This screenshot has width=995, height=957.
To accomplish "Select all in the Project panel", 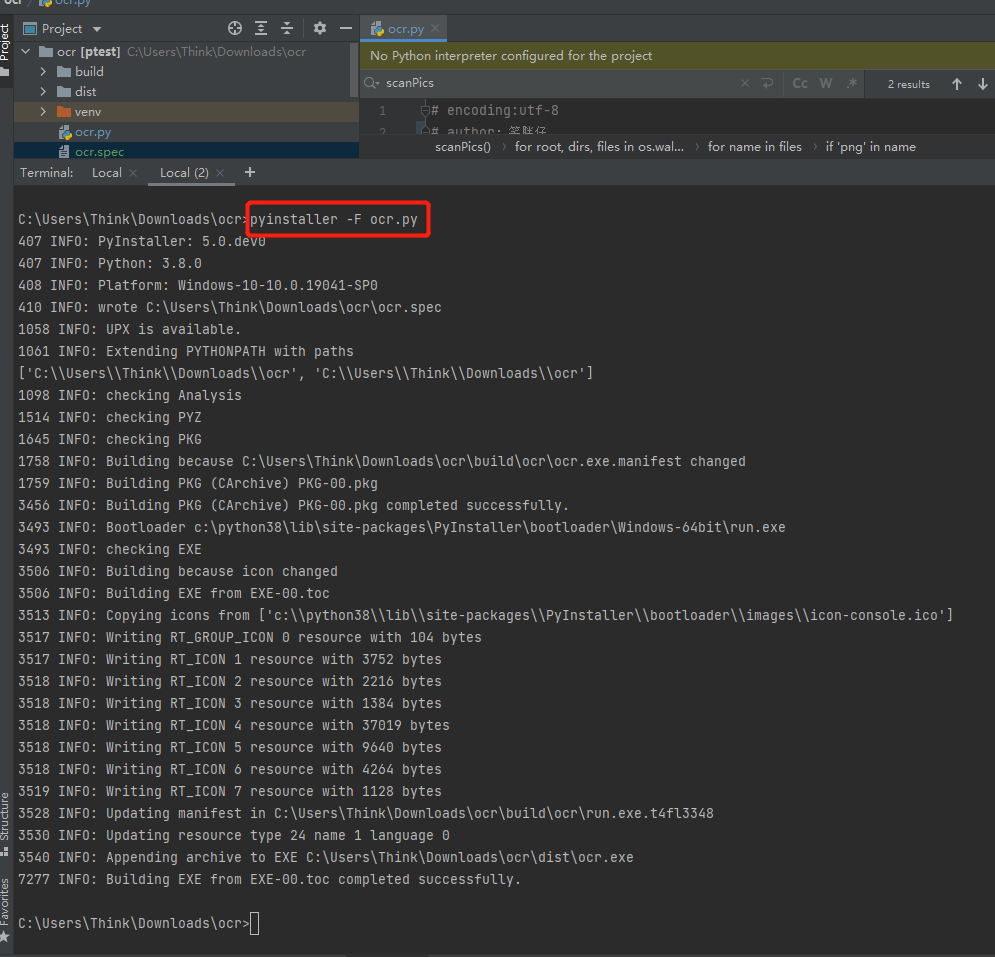I will click(234, 28).
